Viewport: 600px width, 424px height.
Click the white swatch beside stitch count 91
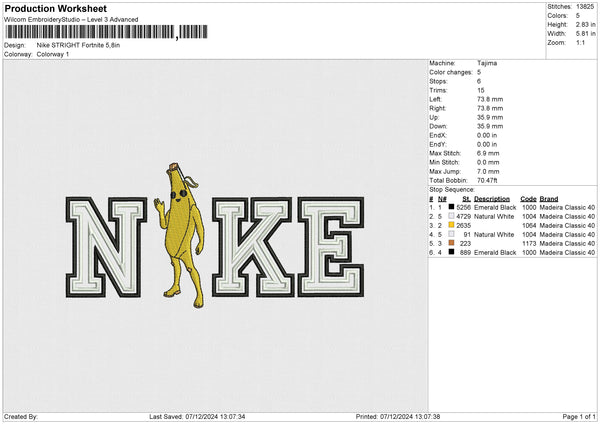tap(452, 234)
